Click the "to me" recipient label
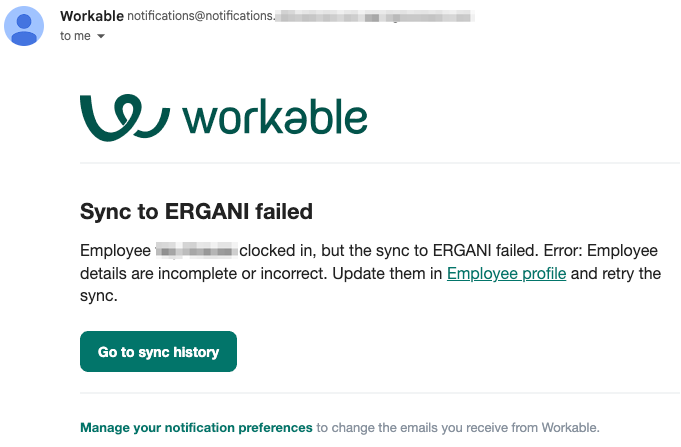 pos(75,36)
